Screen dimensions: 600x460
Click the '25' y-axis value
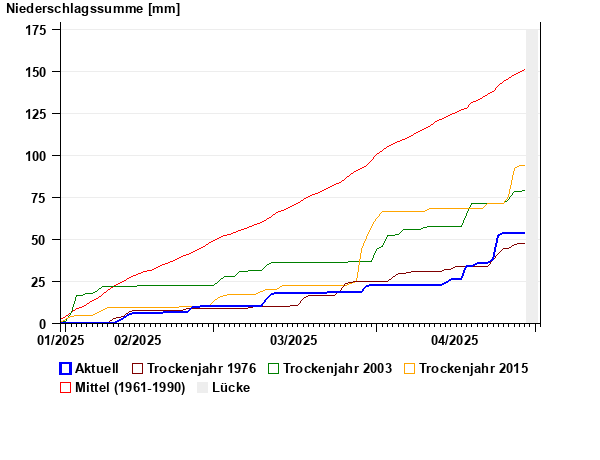39,282
